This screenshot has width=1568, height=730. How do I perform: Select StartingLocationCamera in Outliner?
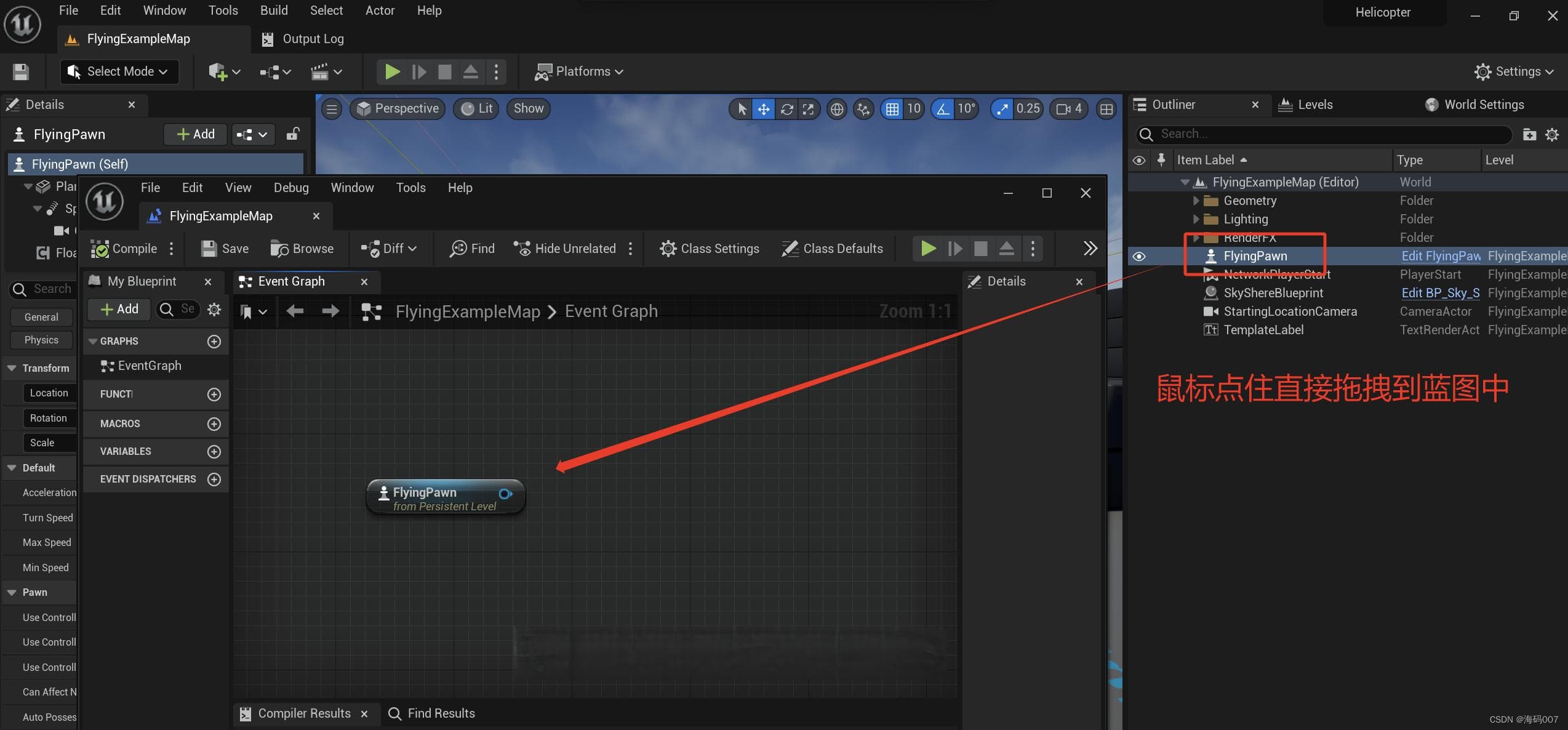1290,311
